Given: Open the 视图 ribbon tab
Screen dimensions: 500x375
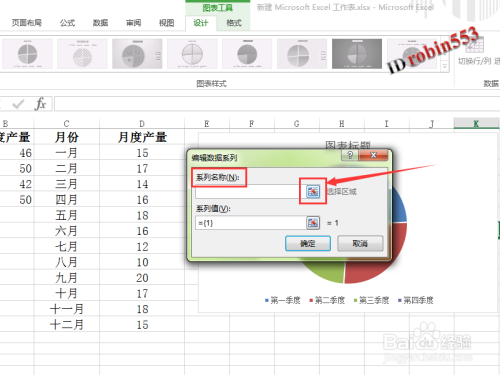Looking at the screenshot, I should pos(166,23).
